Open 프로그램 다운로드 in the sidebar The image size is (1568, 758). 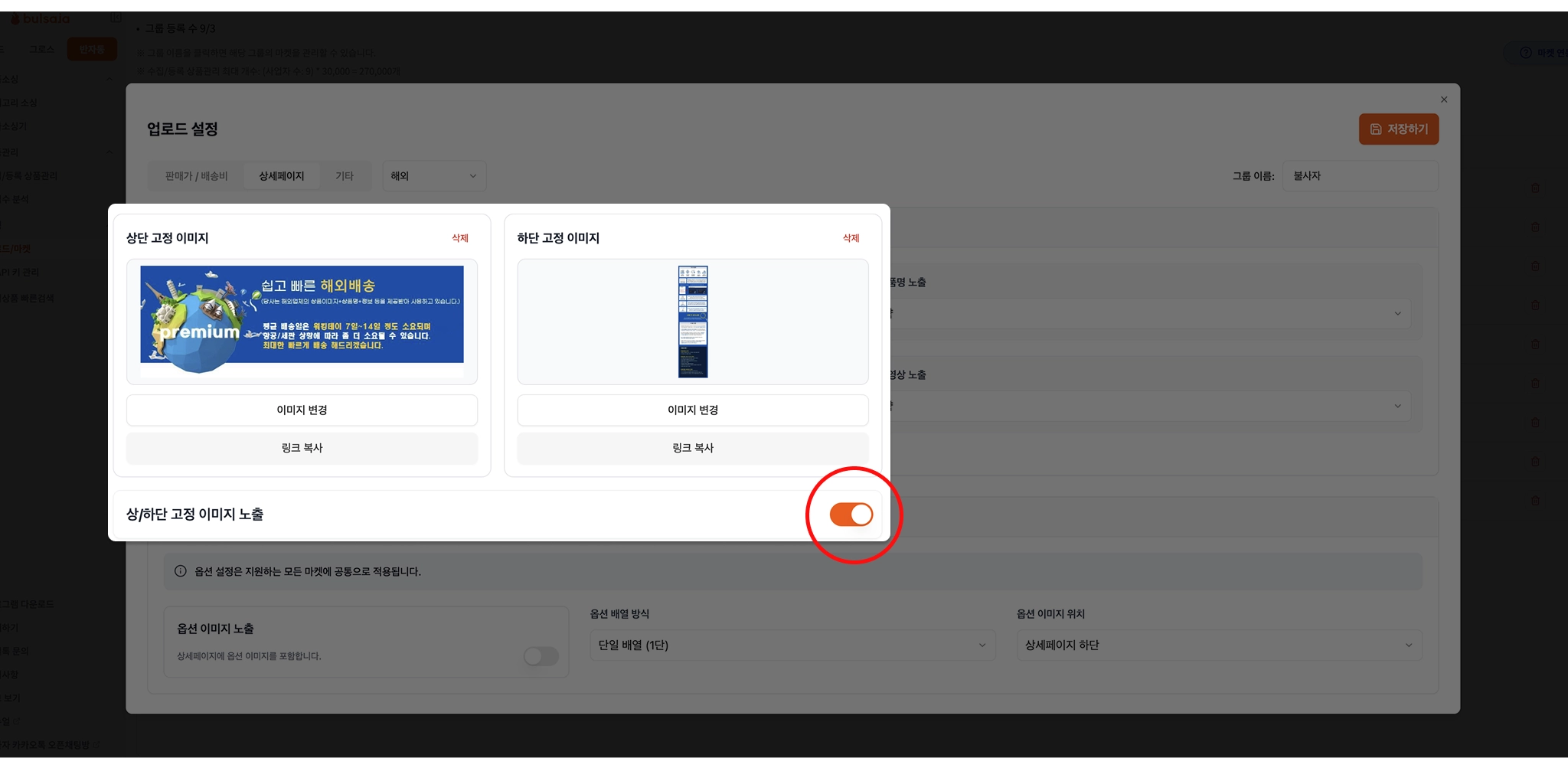(28, 604)
